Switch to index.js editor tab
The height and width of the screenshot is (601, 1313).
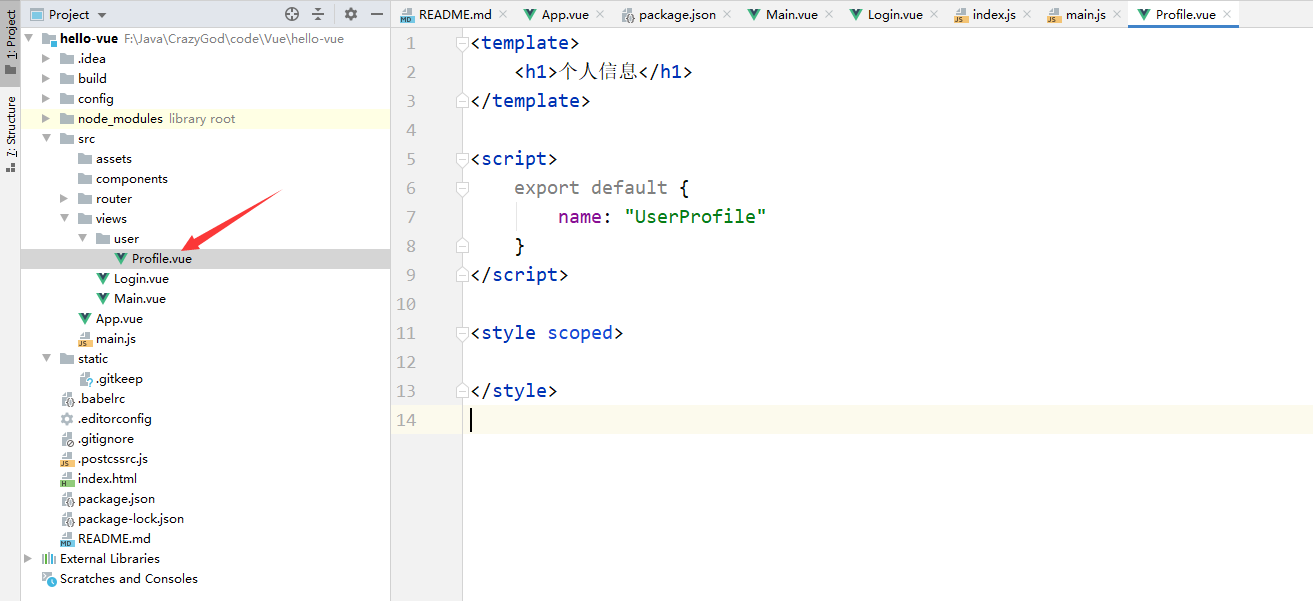coord(995,14)
